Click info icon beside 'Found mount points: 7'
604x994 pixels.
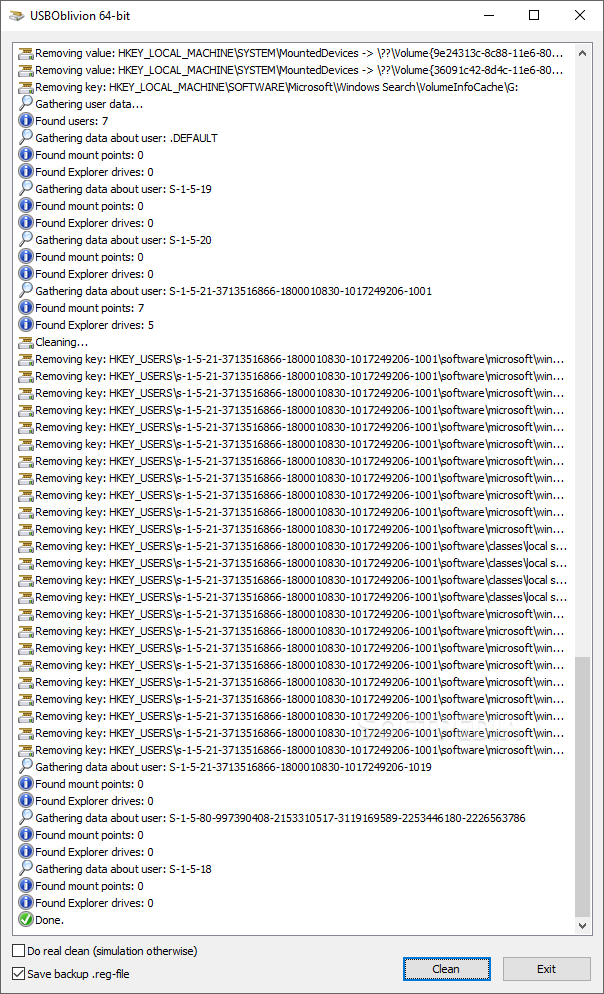tap(26, 307)
